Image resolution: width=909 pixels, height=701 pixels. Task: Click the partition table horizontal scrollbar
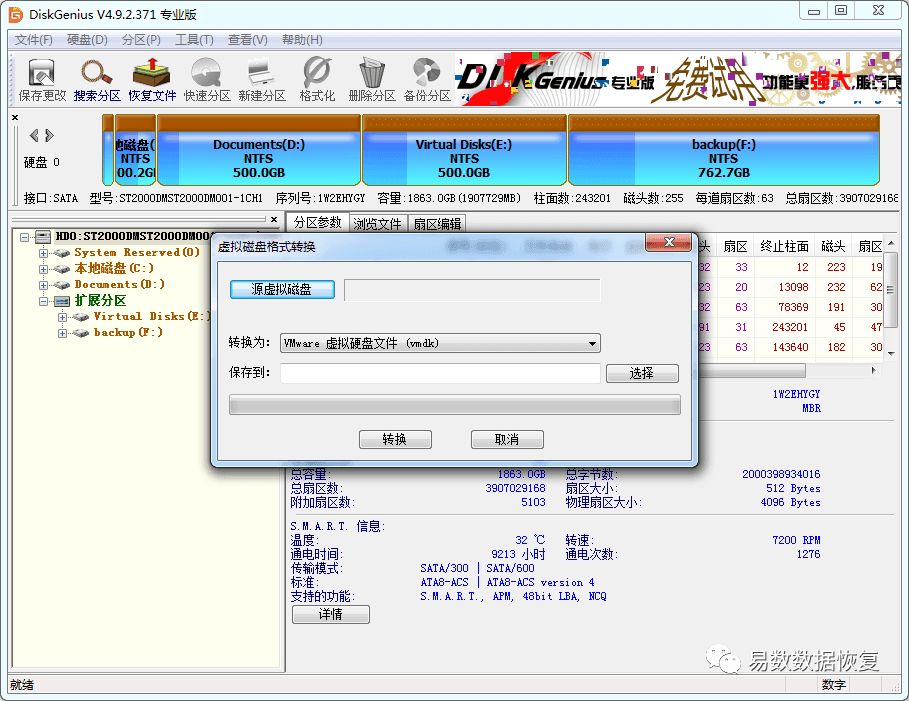752,370
